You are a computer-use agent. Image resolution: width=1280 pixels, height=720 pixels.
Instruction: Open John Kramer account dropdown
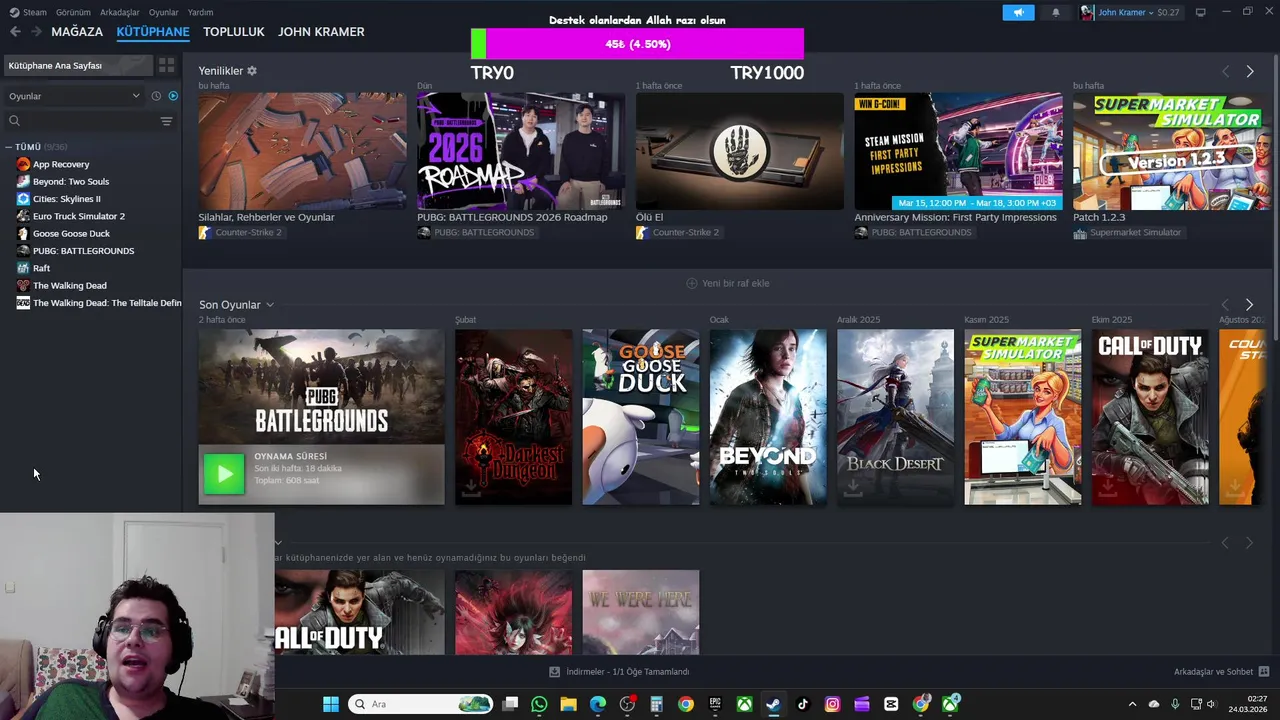click(1130, 12)
